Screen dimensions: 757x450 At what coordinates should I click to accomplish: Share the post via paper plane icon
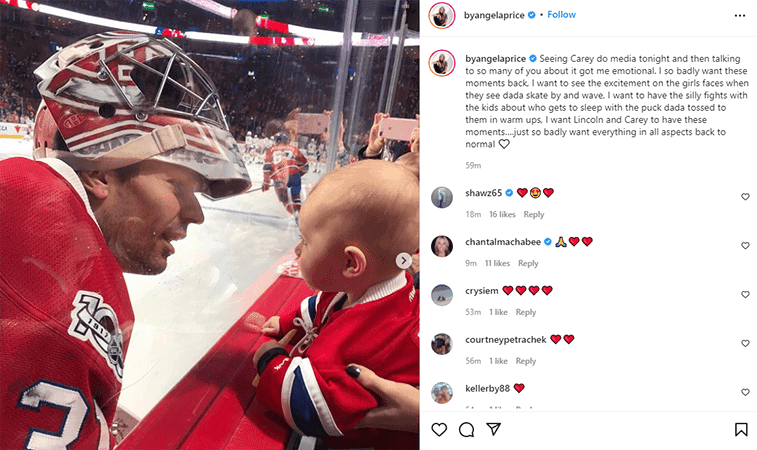pos(493,429)
